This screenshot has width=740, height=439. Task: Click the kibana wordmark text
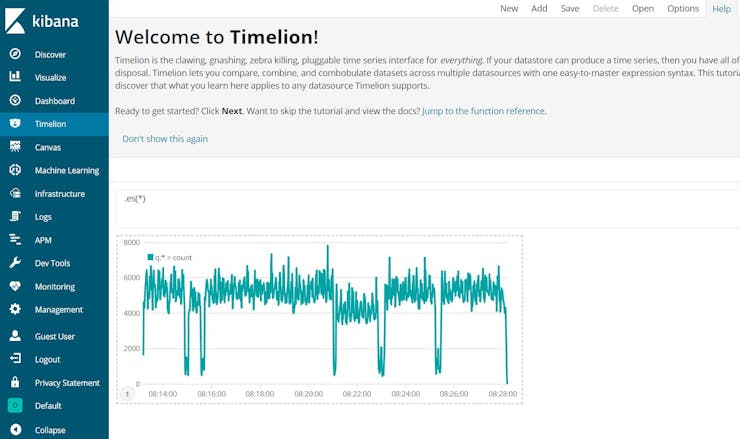[x=55, y=21]
